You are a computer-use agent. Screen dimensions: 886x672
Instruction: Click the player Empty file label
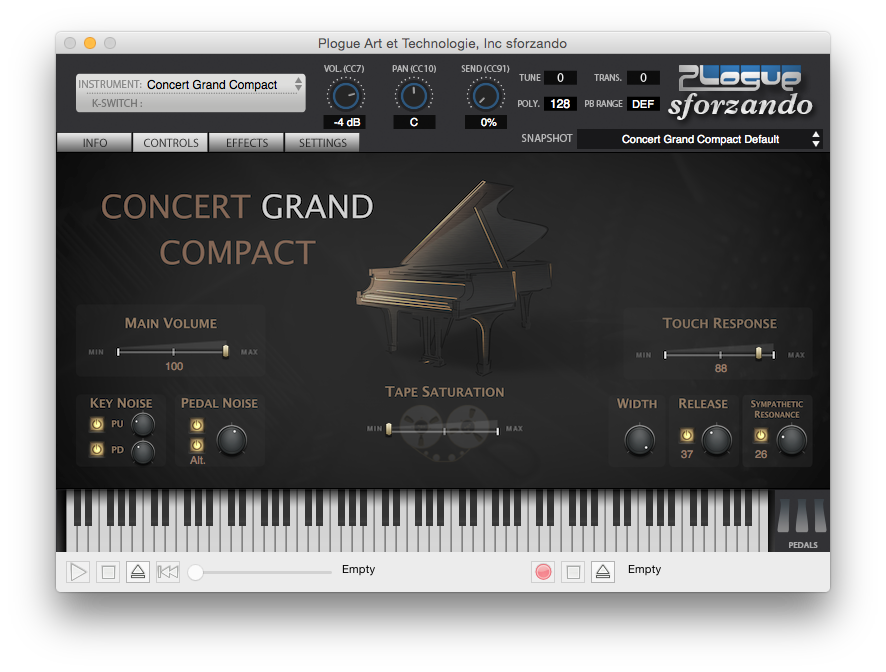point(358,569)
